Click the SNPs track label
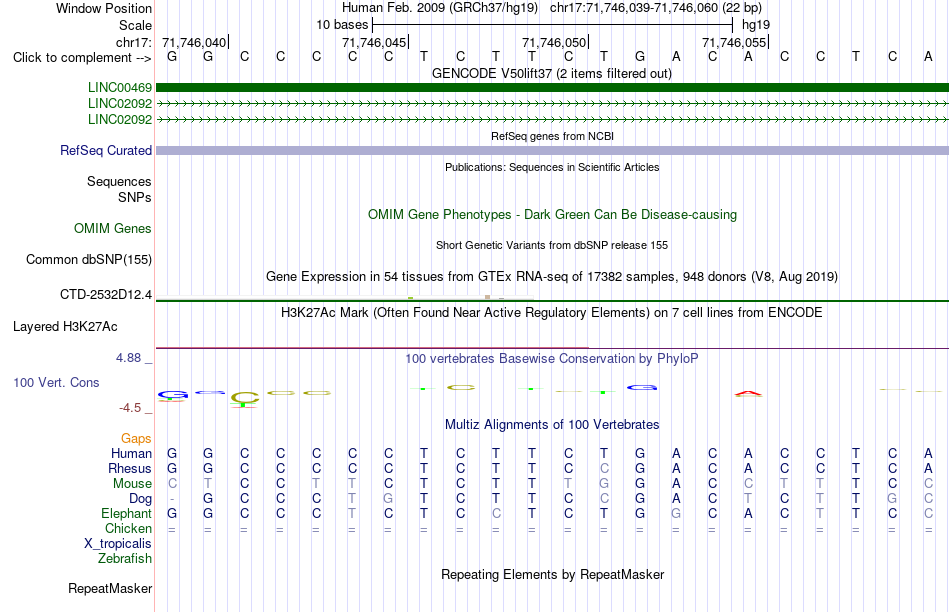 pyautogui.click(x=135, y=197)
